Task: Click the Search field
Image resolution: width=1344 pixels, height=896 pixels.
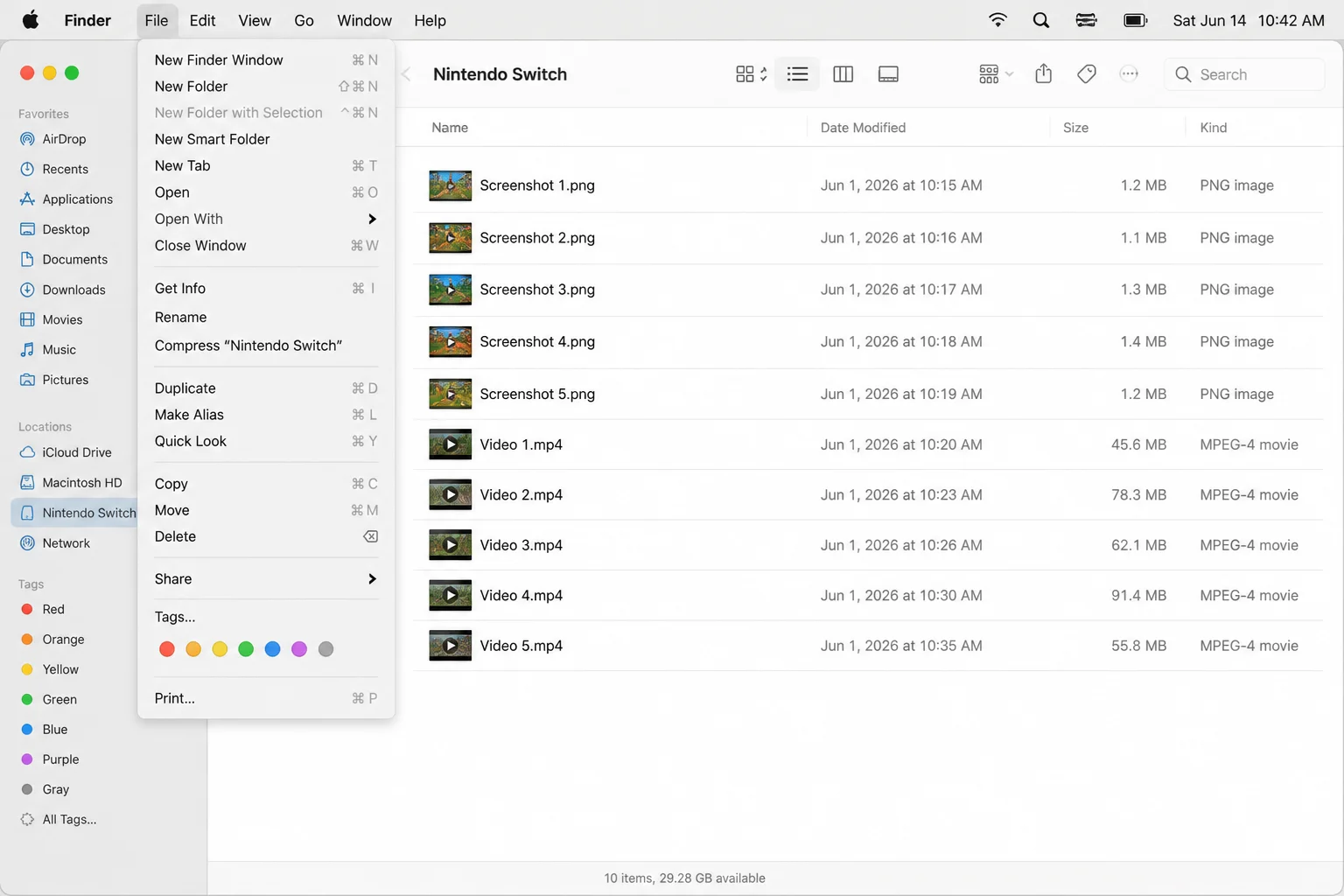Action: pyautogui.click(x=1244, y=74)
